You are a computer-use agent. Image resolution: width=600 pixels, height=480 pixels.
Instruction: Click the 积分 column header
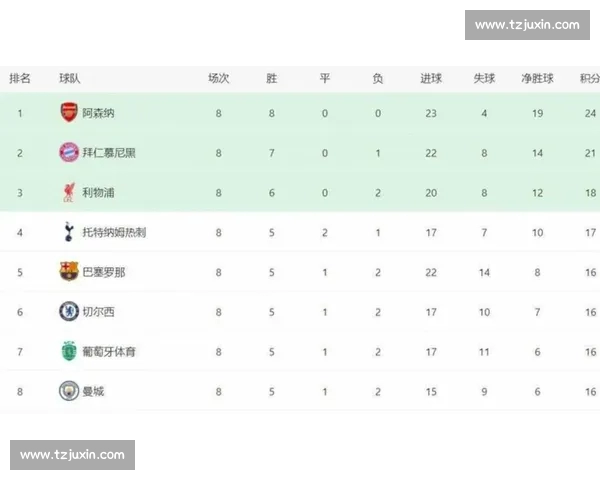pyautogui.click(x=589, y=78)
